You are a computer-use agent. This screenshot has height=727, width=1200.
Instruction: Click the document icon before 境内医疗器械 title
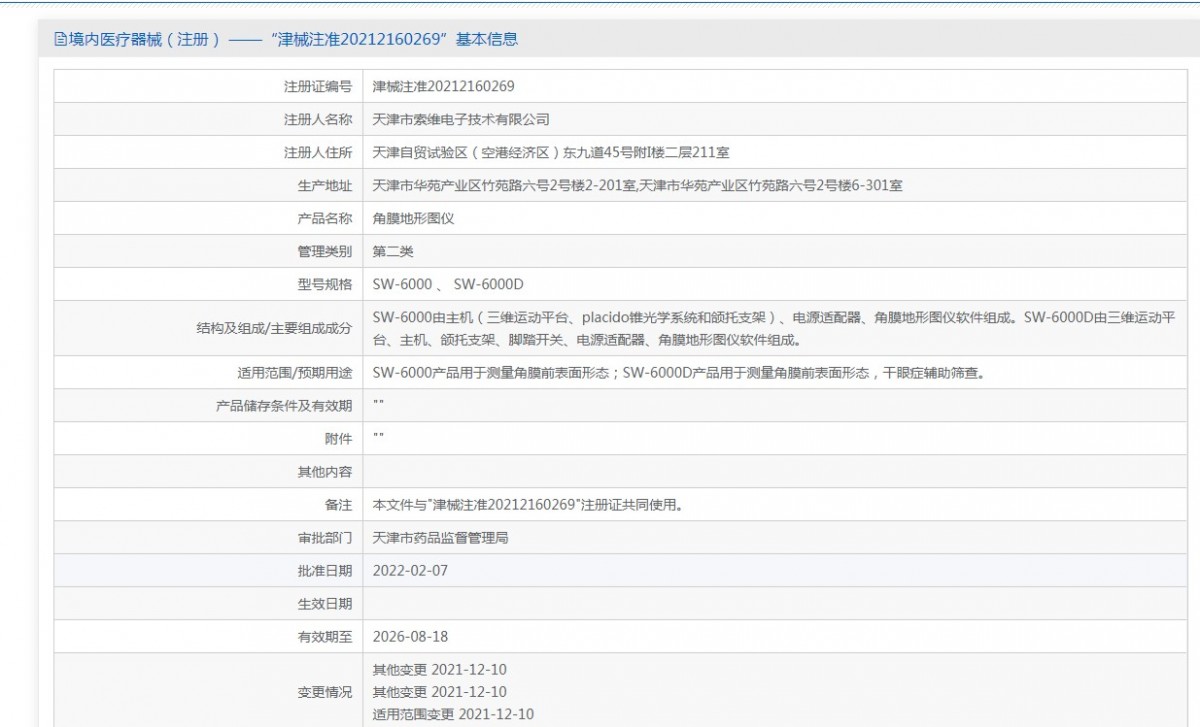(x=60, y=40)
